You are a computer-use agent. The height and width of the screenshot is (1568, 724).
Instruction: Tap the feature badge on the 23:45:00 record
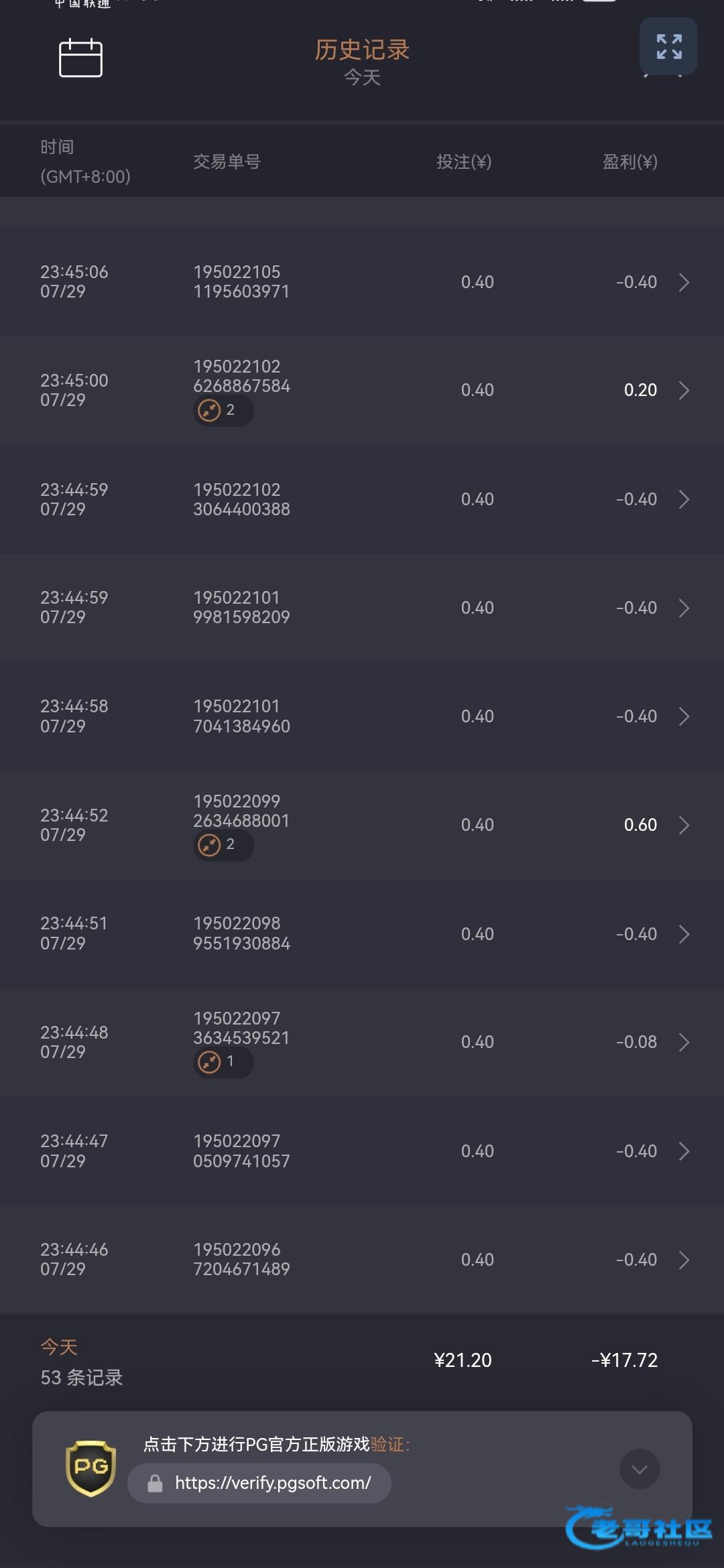coord(223,410)
